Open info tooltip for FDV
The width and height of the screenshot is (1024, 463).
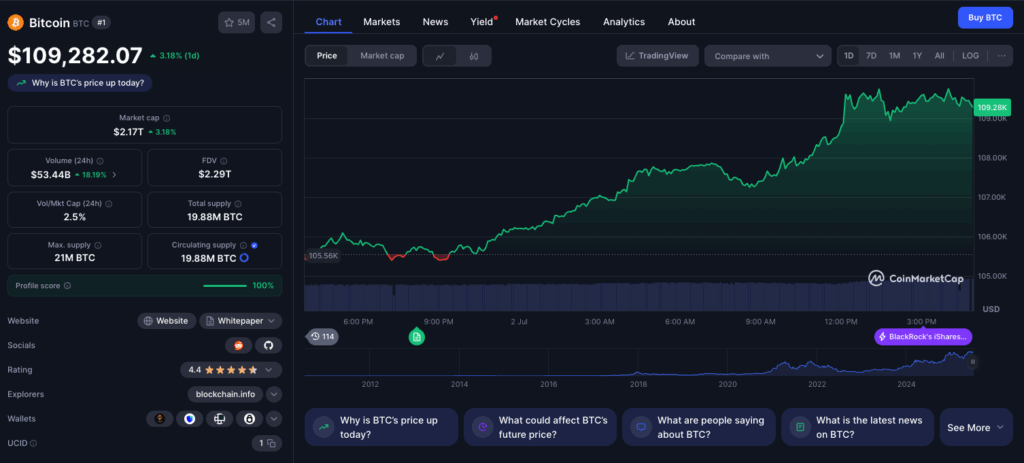point(223,161)
